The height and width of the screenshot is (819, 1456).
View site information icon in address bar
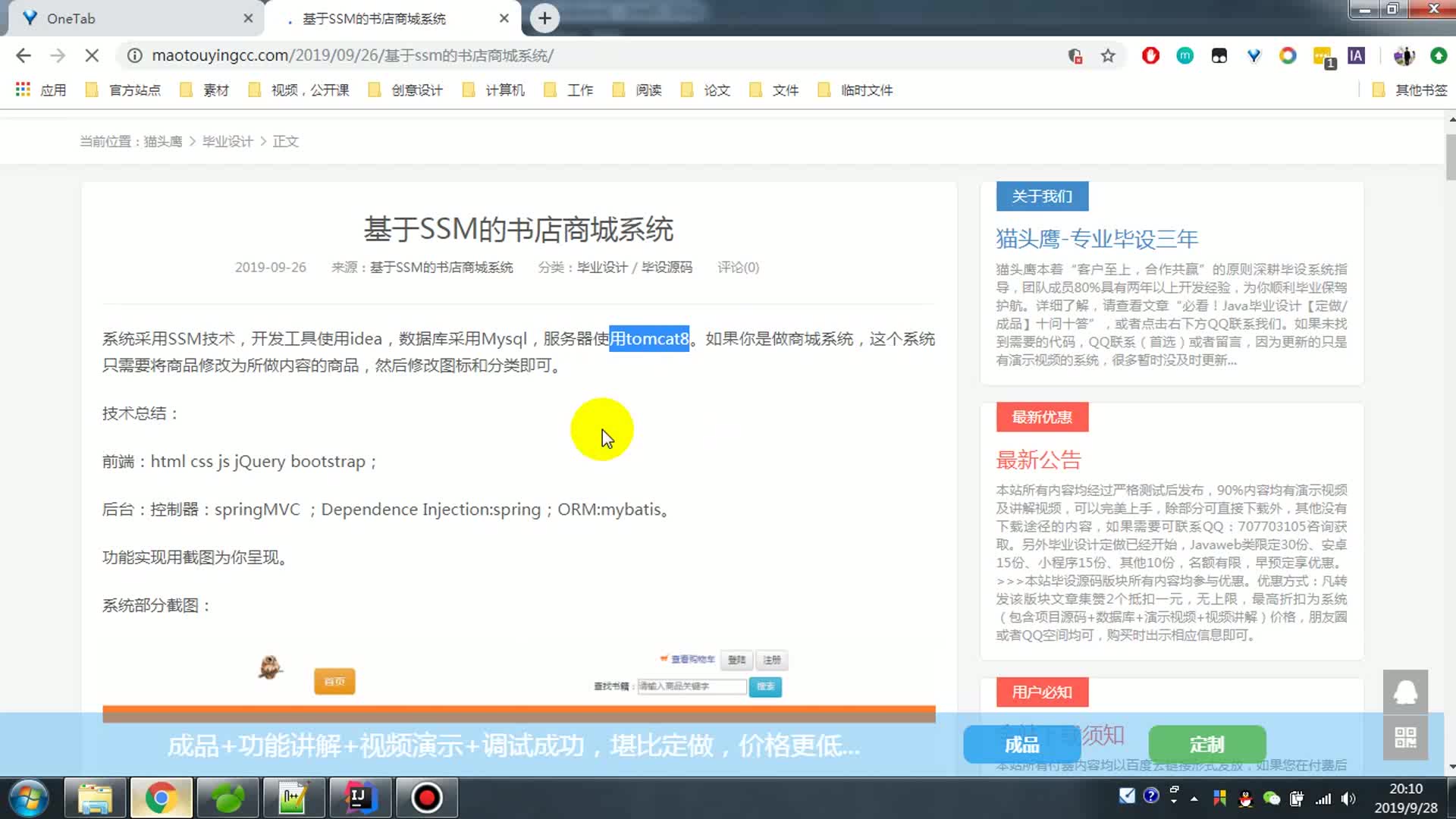point(134,55)
